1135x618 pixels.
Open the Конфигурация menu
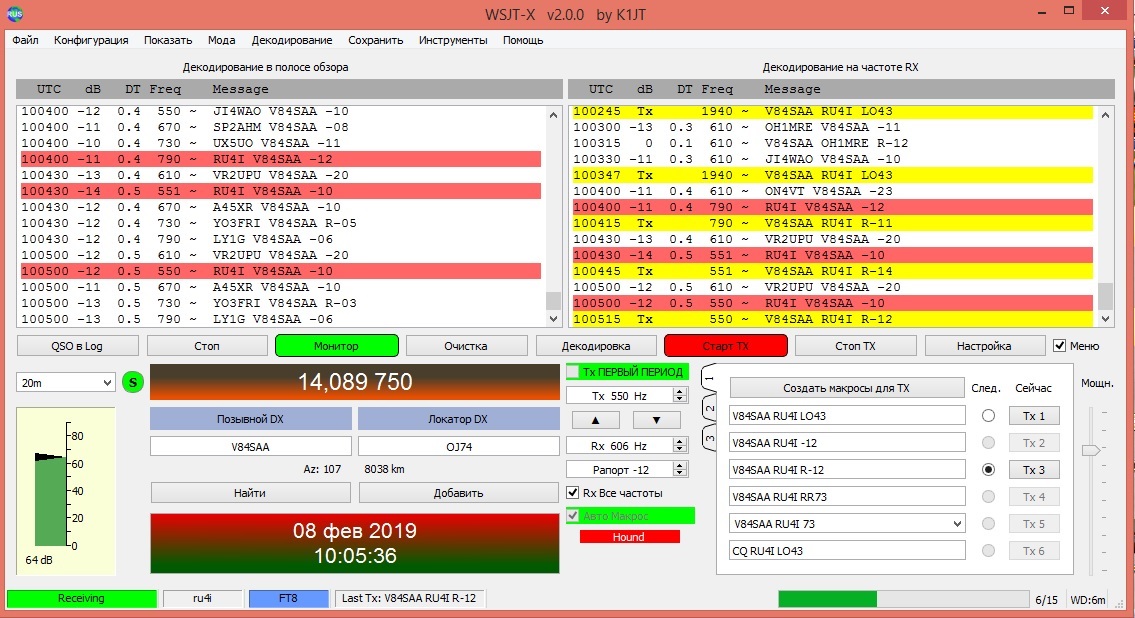coord(91,40)
